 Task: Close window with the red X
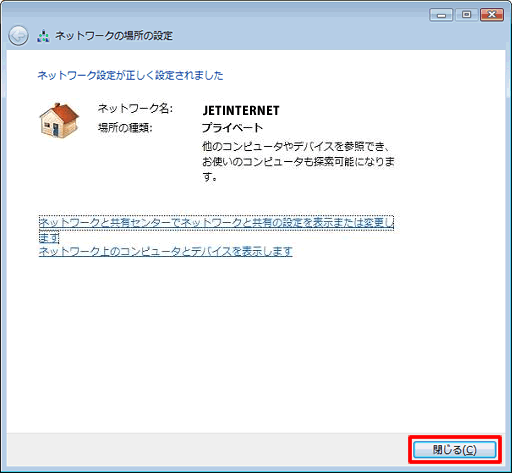(492, 15)
